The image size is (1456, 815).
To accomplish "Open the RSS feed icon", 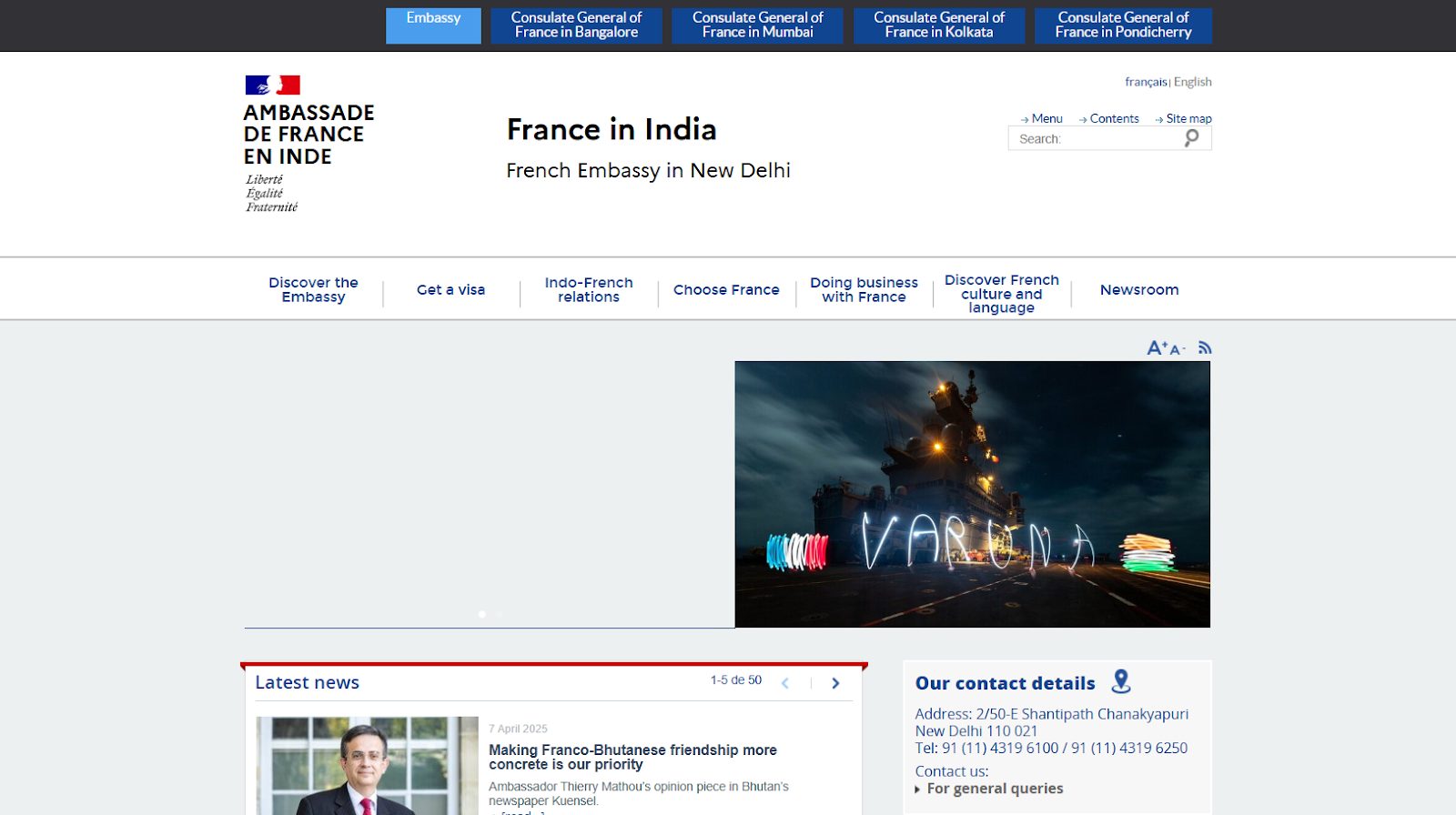I will pyautogui.click(x=1205, y=347).
